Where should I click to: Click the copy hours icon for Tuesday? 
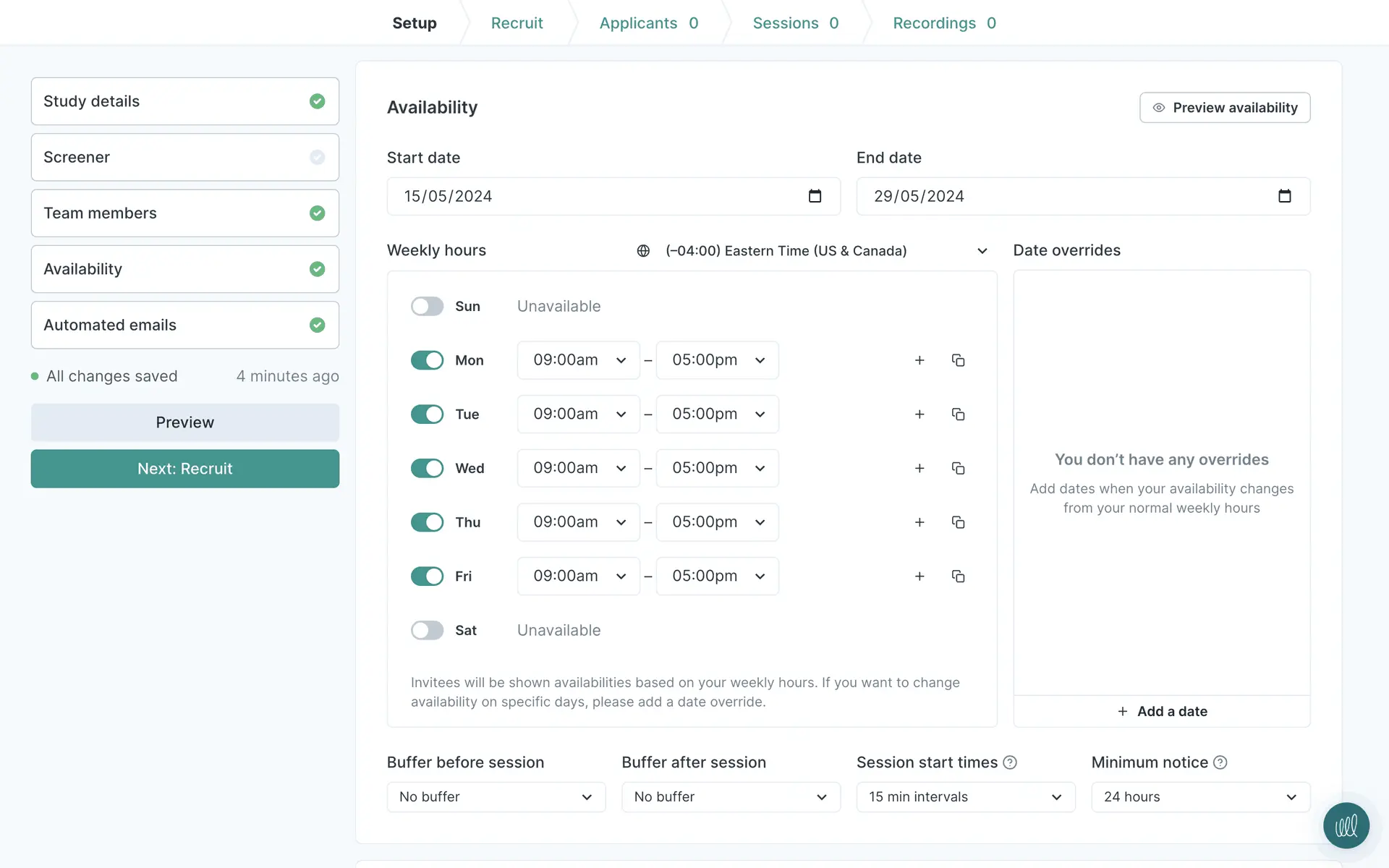click(x=958, y=414)
